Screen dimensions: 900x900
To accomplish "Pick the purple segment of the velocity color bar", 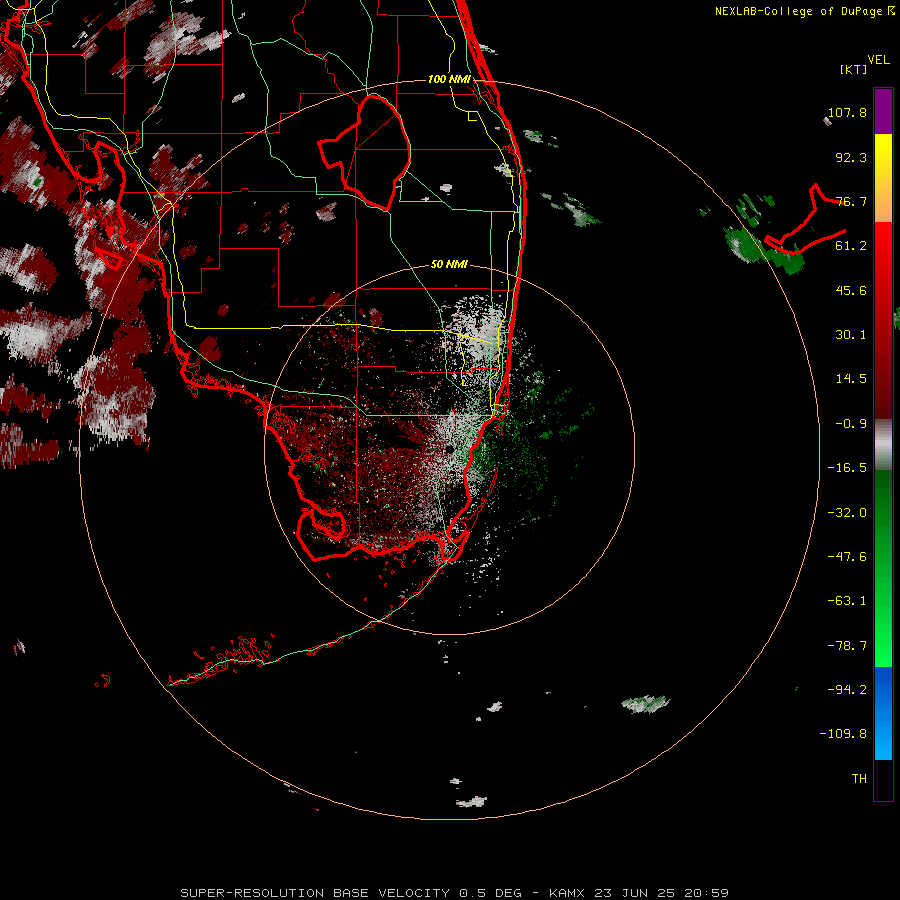I will tap(883, 111).
